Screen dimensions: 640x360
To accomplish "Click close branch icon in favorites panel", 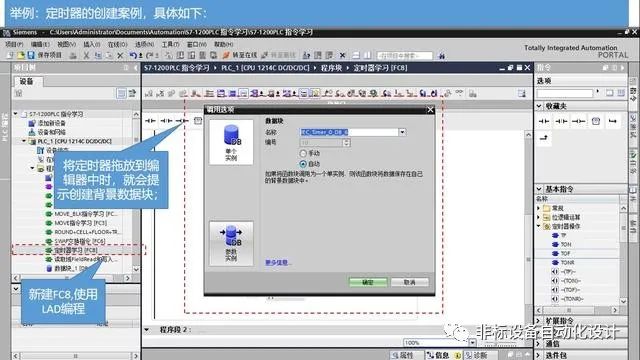I will (x=544, y=138).
